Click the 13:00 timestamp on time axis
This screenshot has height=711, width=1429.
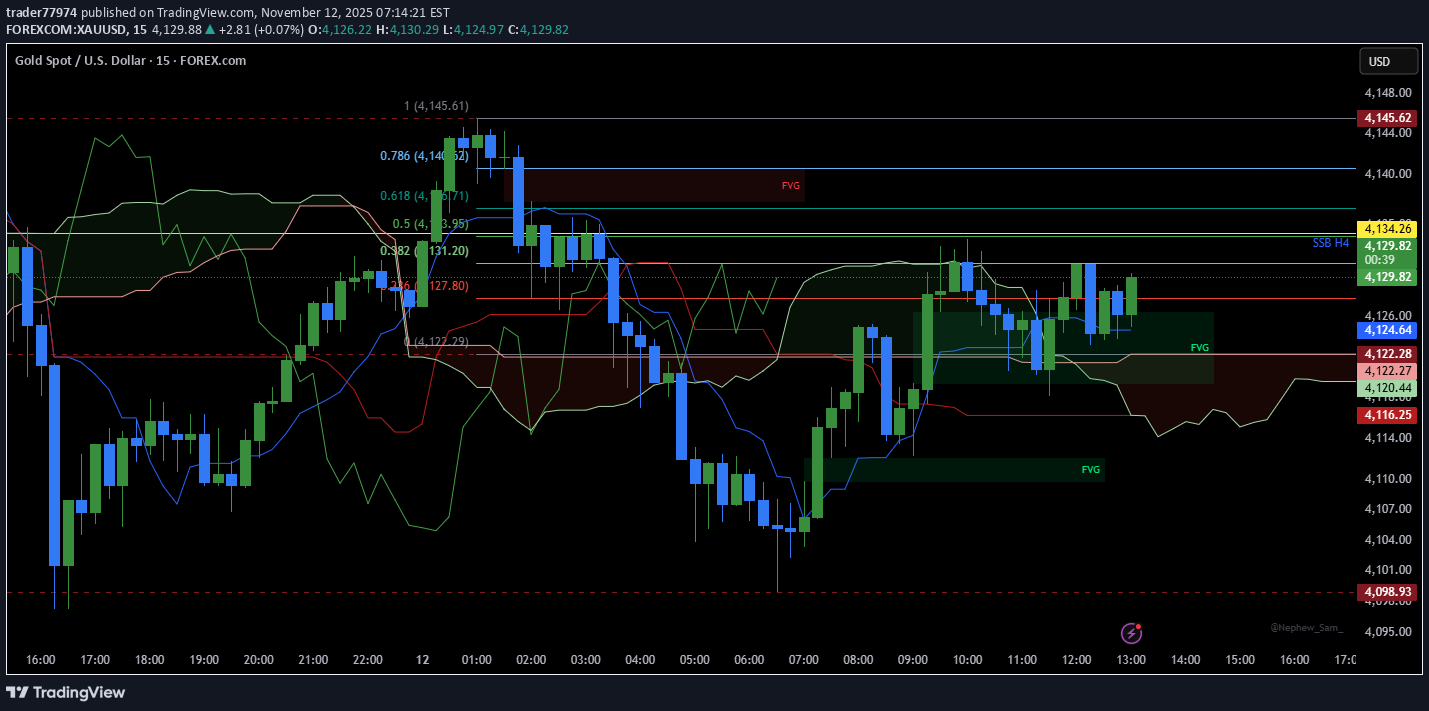pos(1131,659)
